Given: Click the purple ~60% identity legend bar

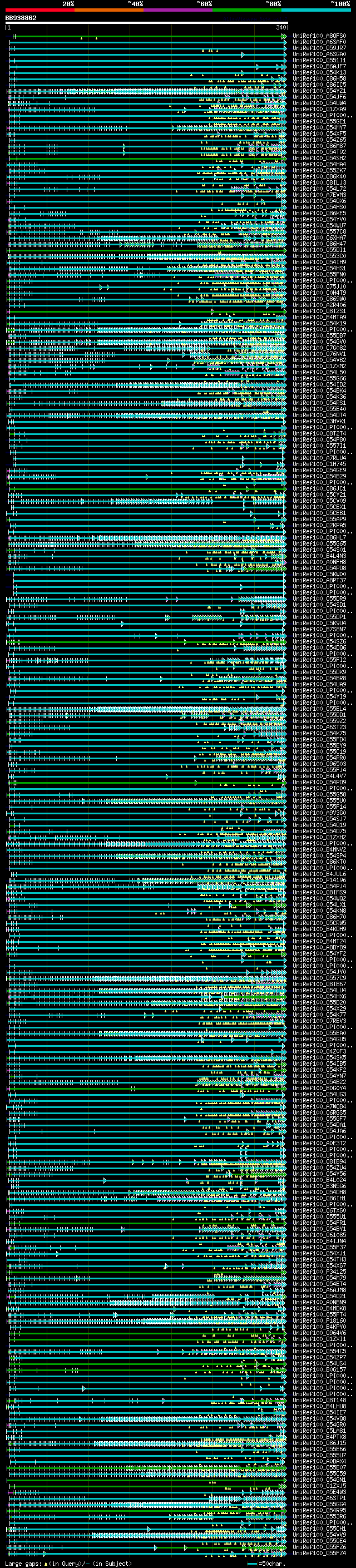Looking at the screenshot, I should click(x=179, y=11).
